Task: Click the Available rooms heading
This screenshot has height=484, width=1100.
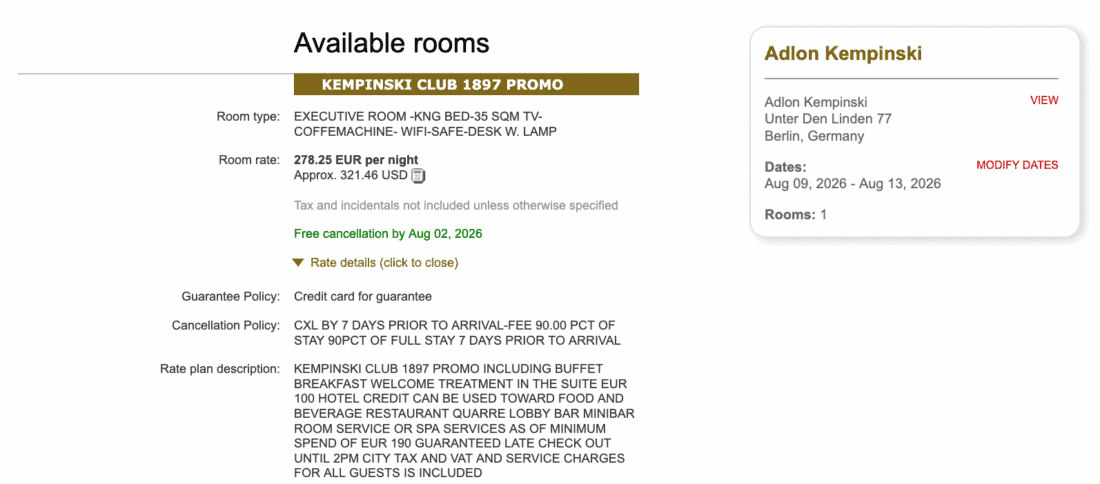Action: click(x=391, y=43)
